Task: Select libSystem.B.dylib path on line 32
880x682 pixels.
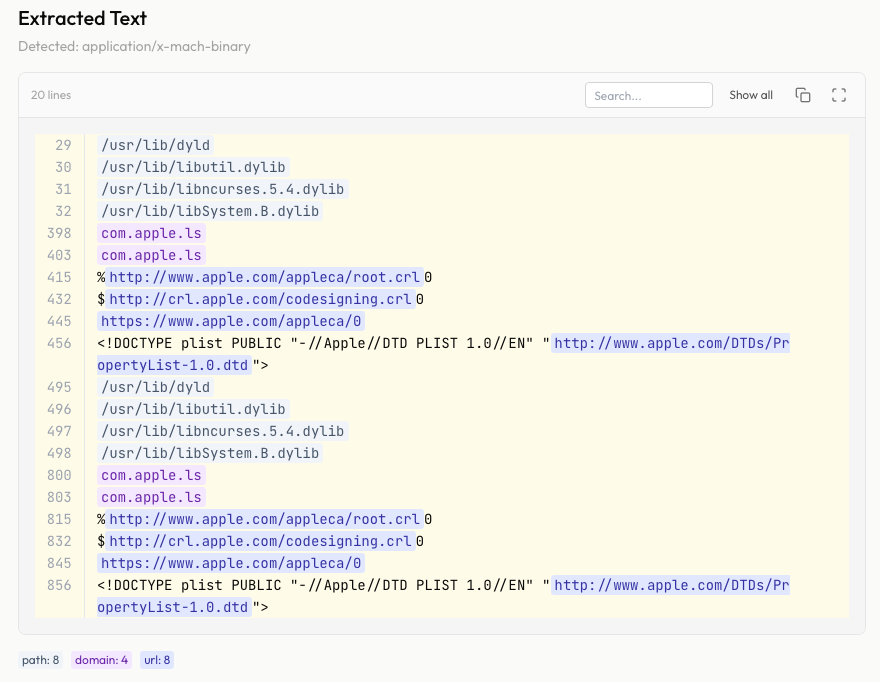Action: coord(210,211)
